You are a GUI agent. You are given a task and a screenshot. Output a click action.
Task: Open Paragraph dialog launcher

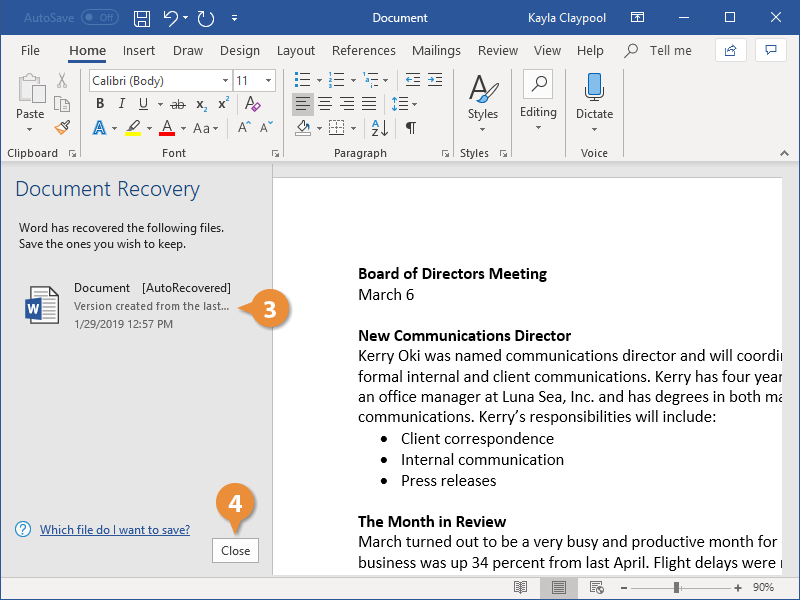pyautogui.click(x=445, y=153)
